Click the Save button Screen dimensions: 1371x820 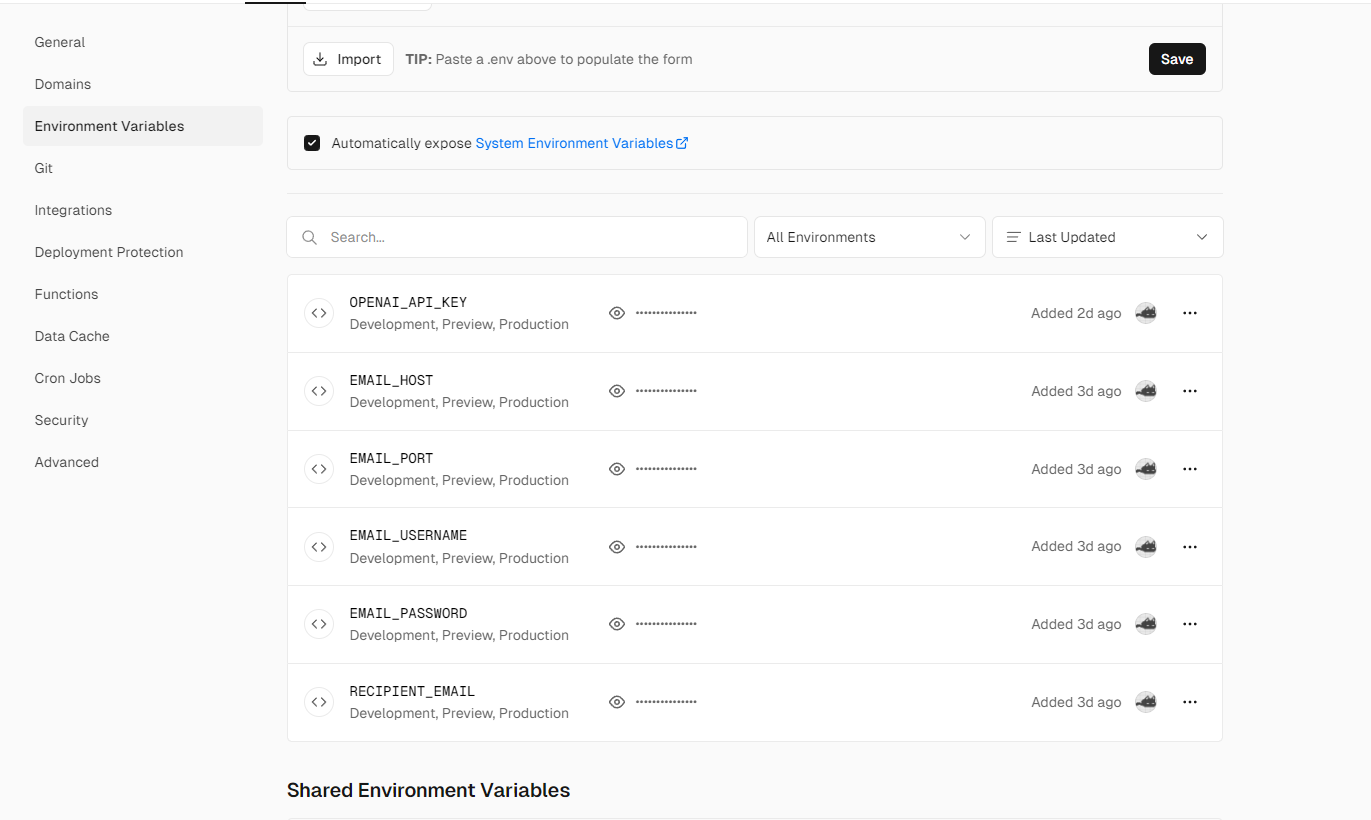point(1177,59)
